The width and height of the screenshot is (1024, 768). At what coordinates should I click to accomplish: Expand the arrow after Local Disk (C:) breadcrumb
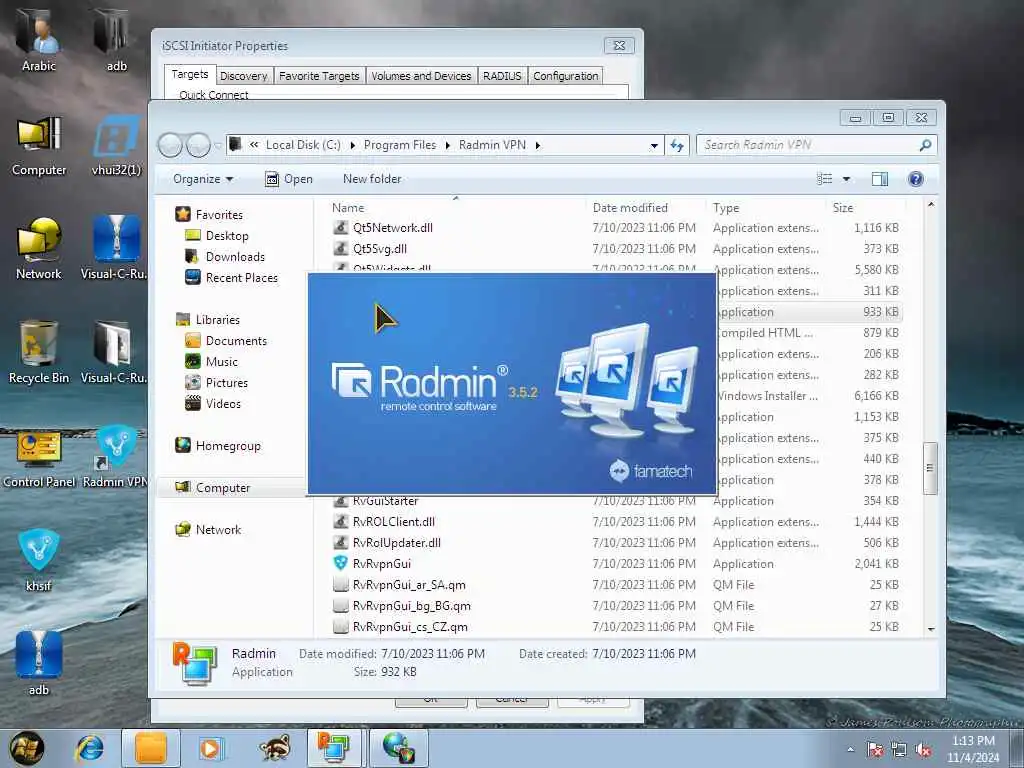point(353,145)
